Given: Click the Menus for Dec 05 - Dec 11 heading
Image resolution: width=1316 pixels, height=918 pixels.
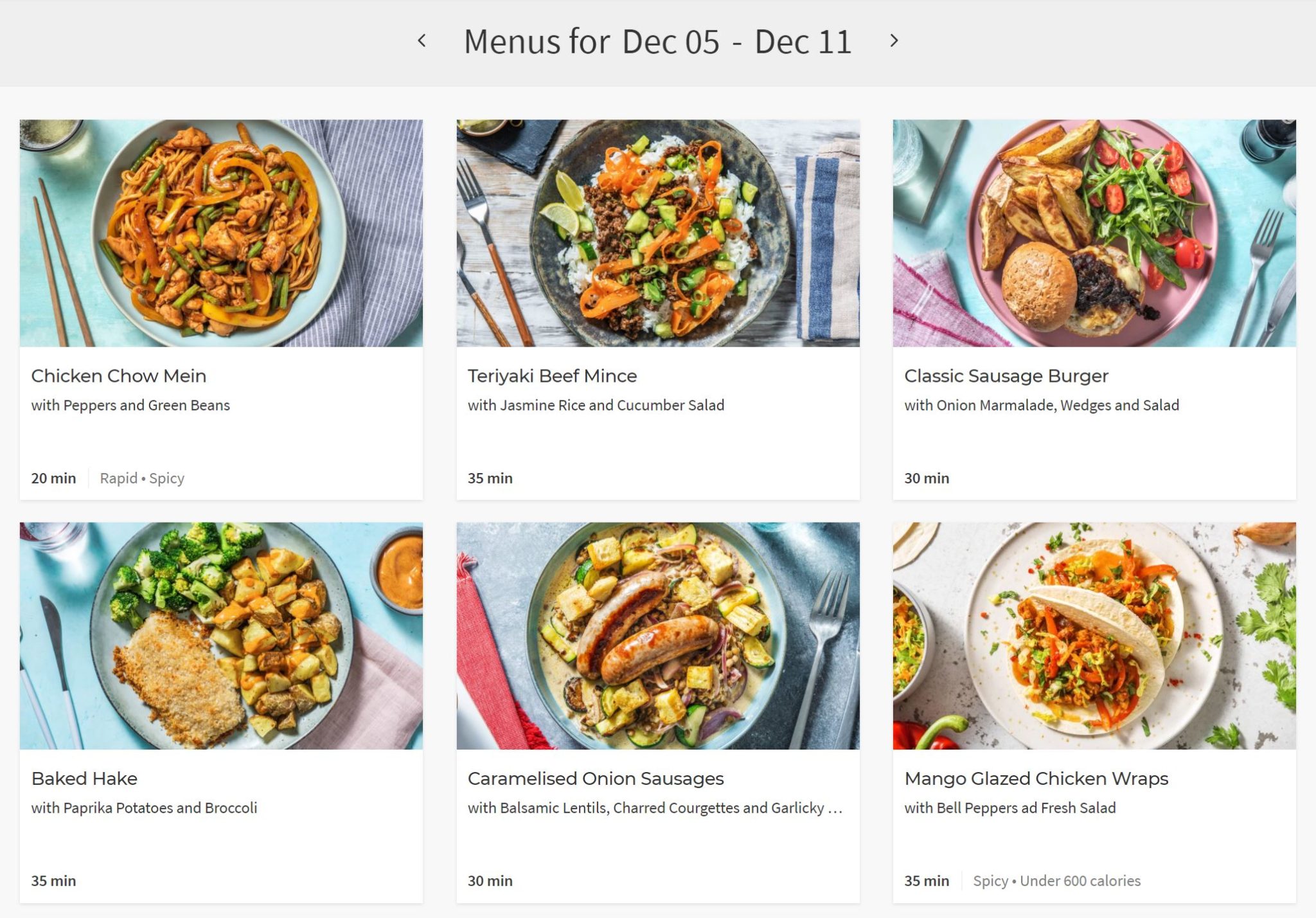Looking at the screenshot, I should [658, 41].
